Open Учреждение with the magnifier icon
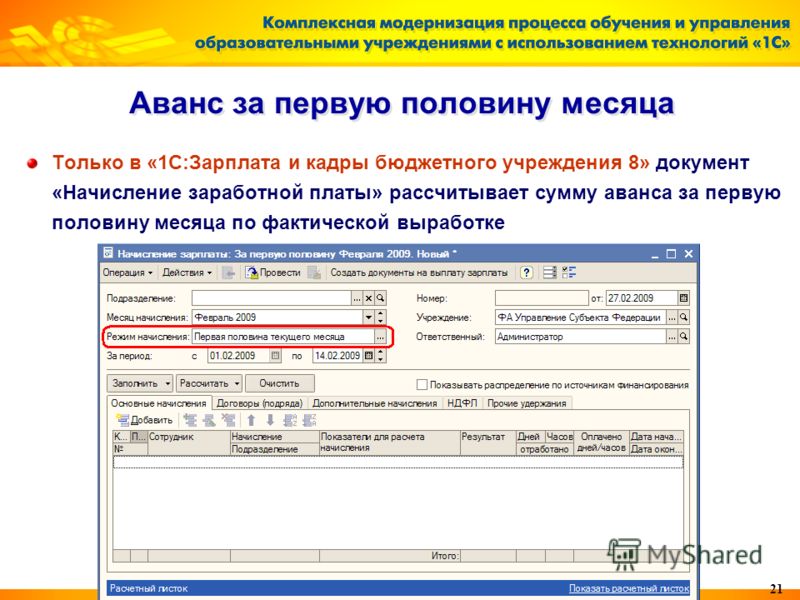 coord(684,317)
